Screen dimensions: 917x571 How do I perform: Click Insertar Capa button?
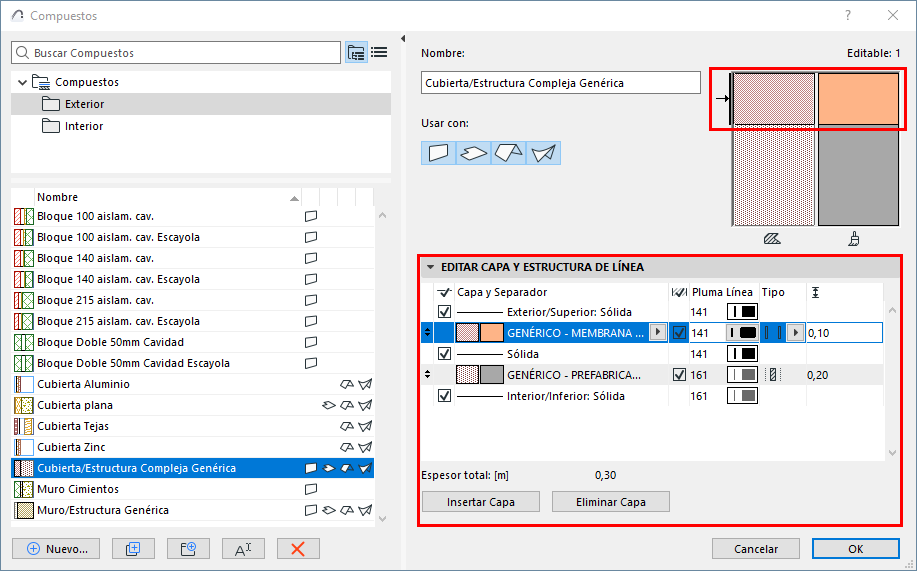(x=481, y=502)
